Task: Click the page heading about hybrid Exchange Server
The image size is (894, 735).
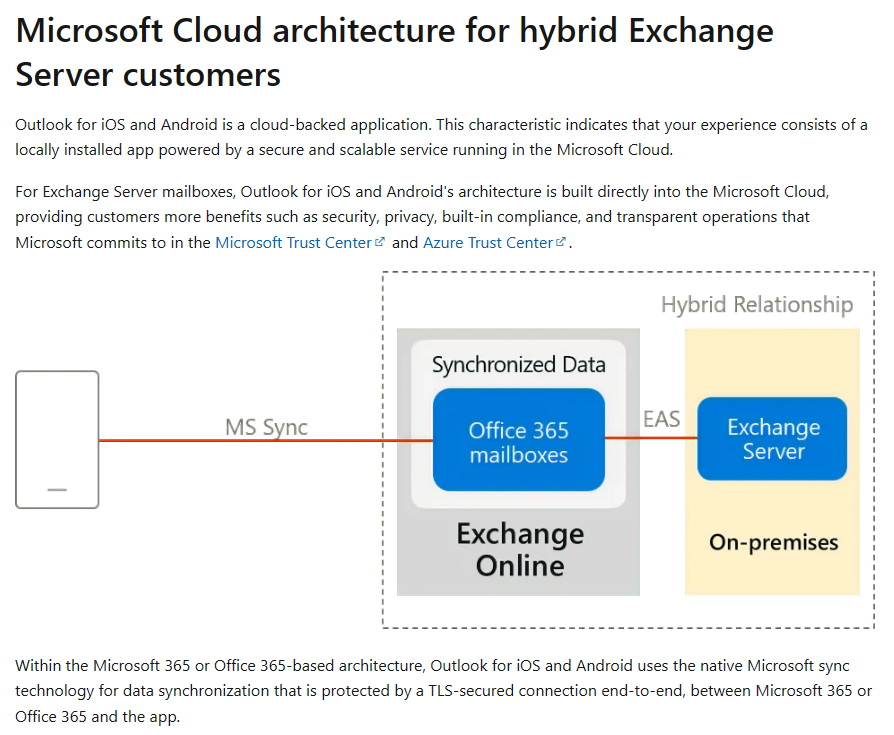Action: 394,52
